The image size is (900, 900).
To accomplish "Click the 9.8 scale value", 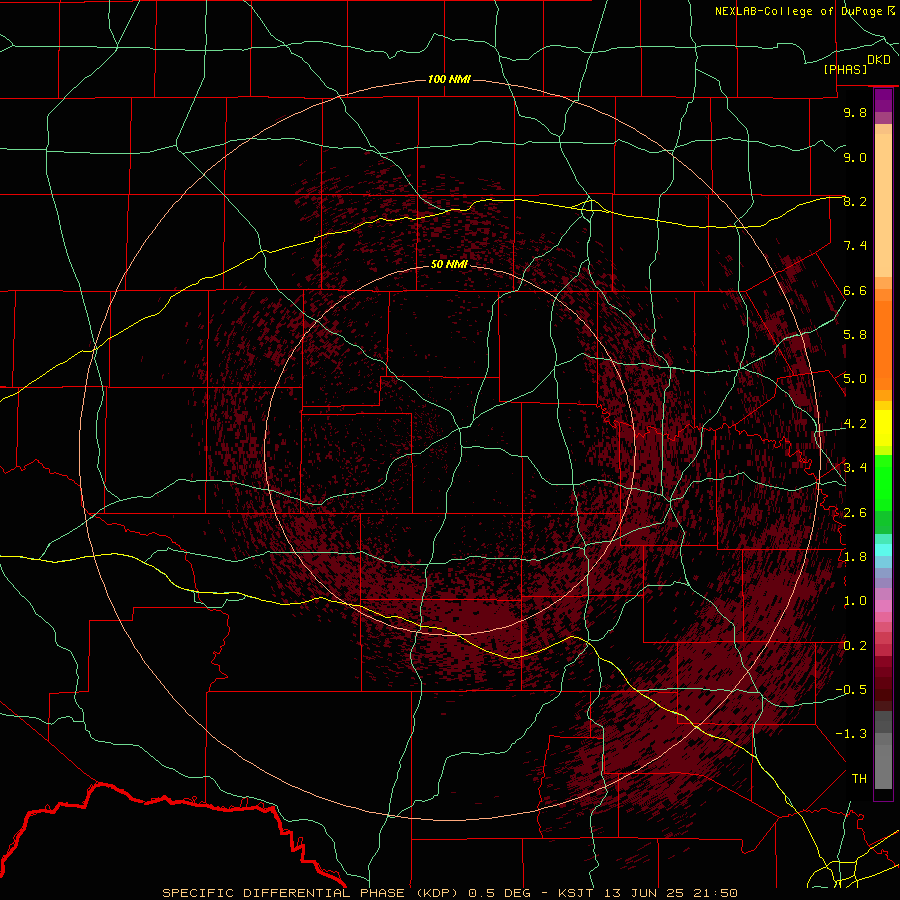I will click(855, 112).
